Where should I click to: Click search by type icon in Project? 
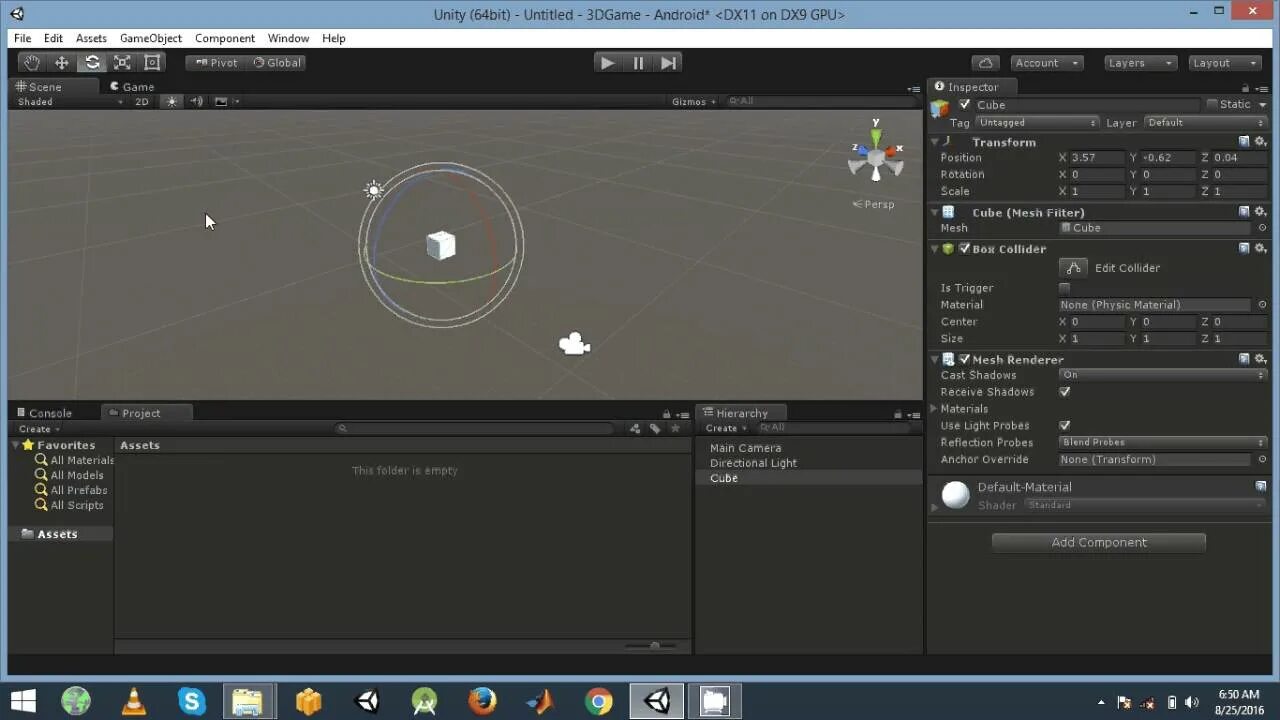634,428
